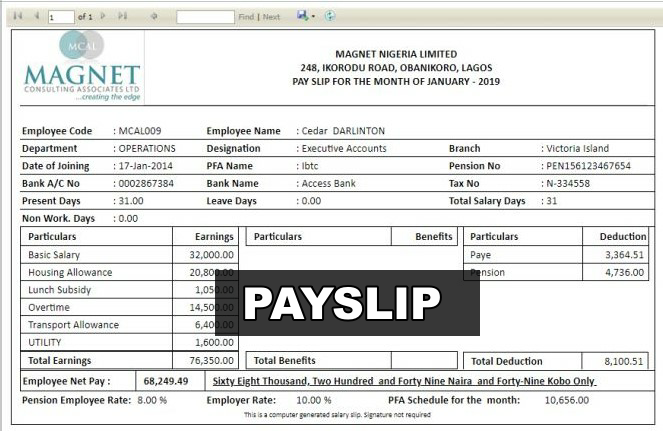Image resolution: width=663 pixels, height=431 pixels.
Task: Click the Total Benefits label
Action: (285, 361)
